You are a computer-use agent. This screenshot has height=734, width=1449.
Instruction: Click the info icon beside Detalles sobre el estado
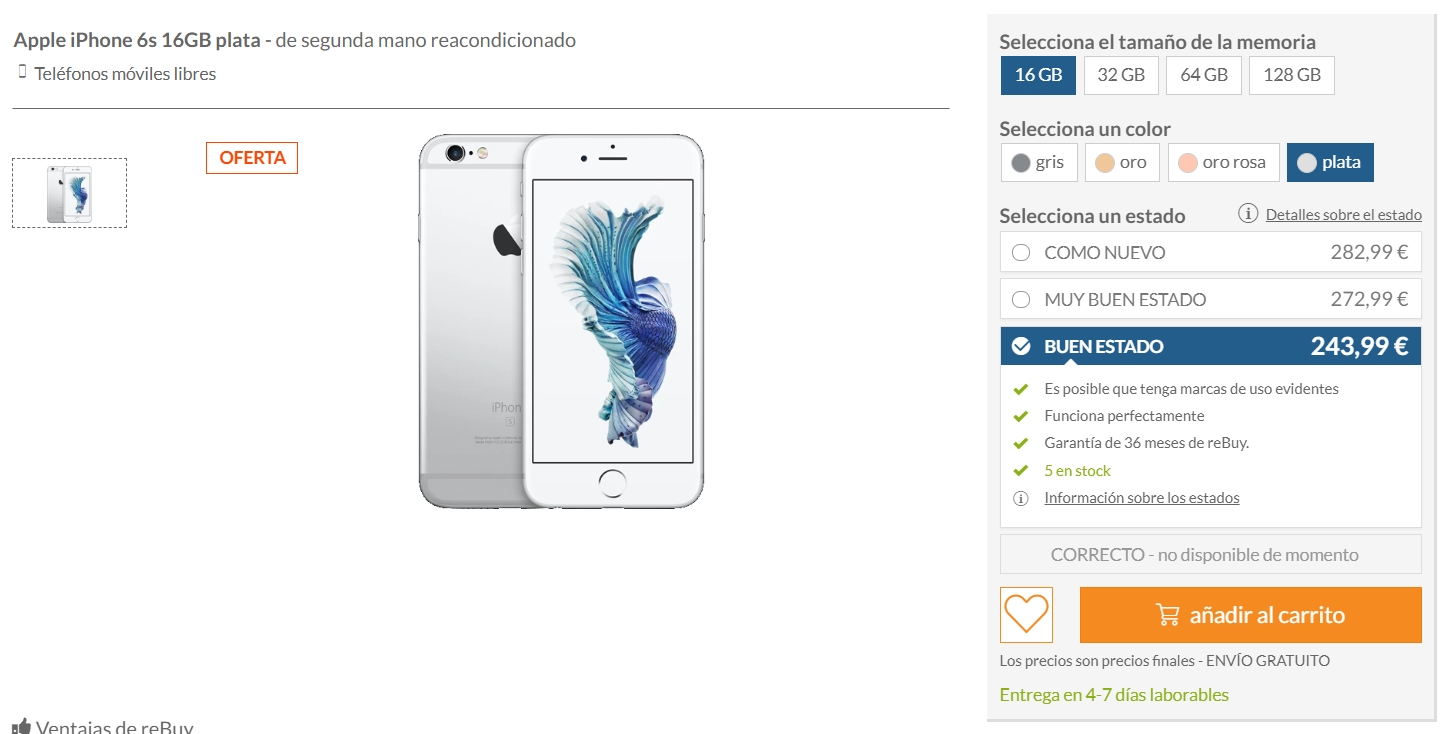(x=1248, y=214)
